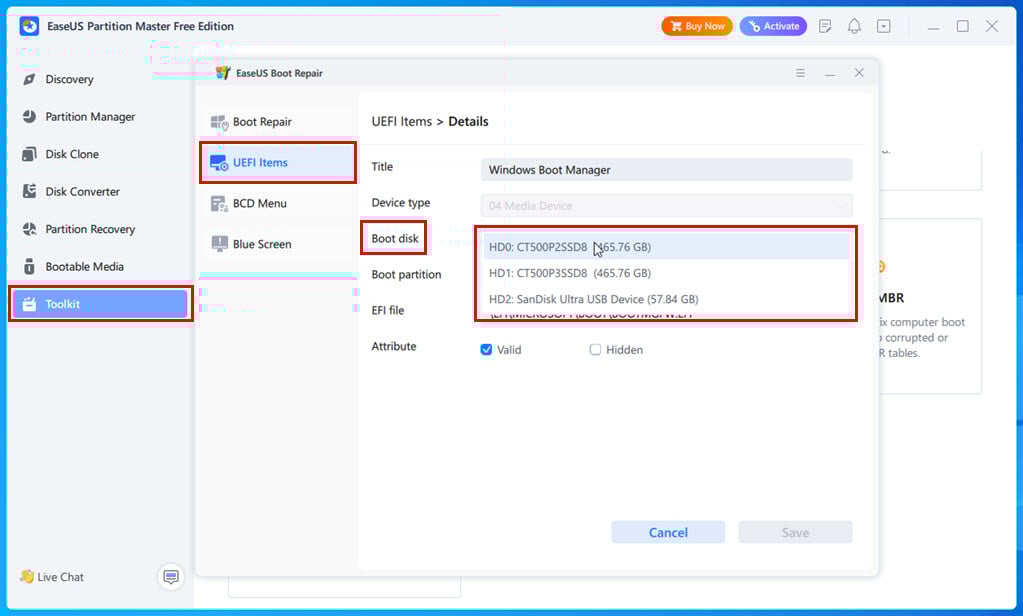1023x616 pixels.
Task: Click the Boot Repair tab icon
Action: tap(219, 122)
